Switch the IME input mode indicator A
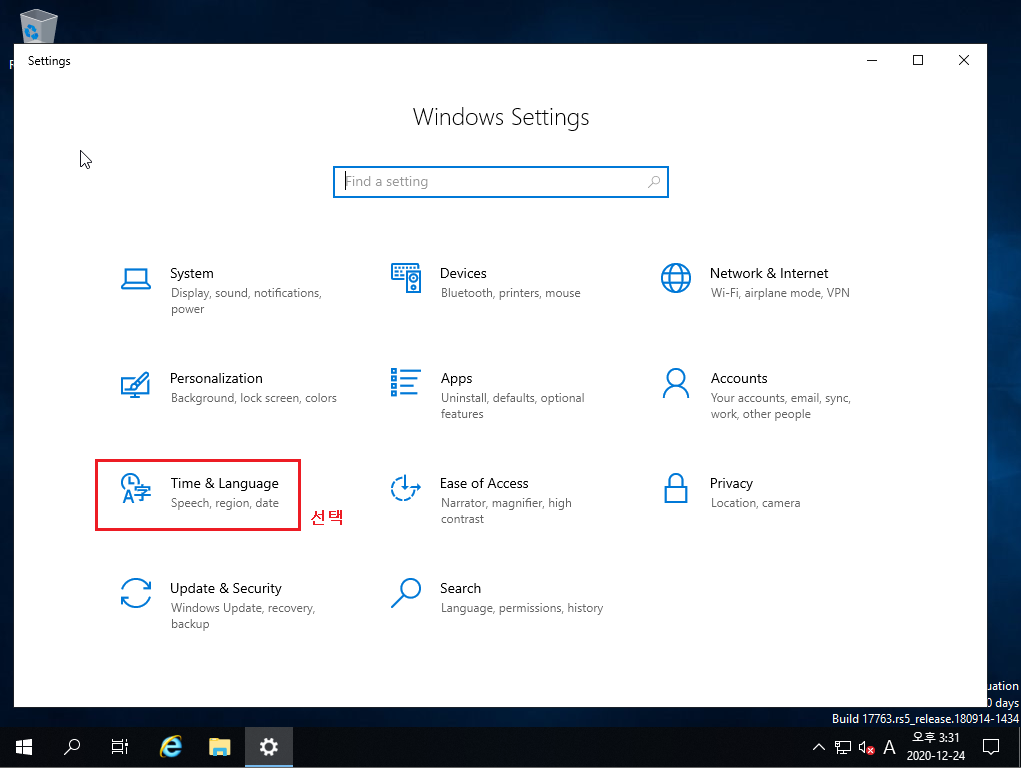The image size is (1021, 768). [x=889, y=747]
